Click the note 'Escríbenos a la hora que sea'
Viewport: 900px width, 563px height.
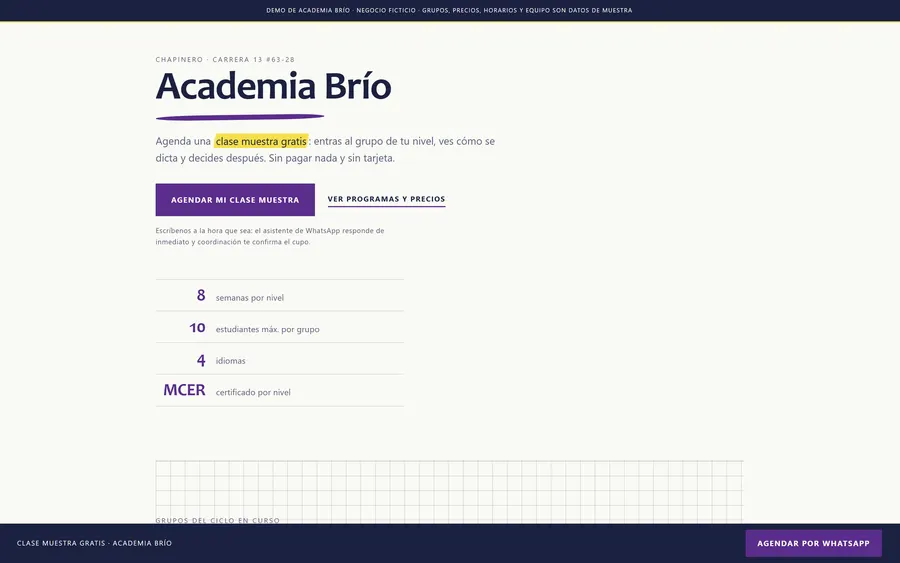tap(270, 236)
